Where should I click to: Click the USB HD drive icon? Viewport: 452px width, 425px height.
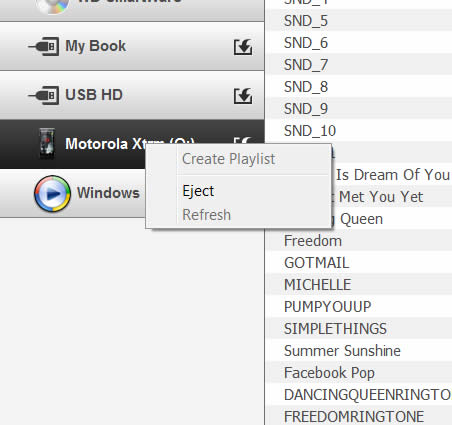(44, 95)
